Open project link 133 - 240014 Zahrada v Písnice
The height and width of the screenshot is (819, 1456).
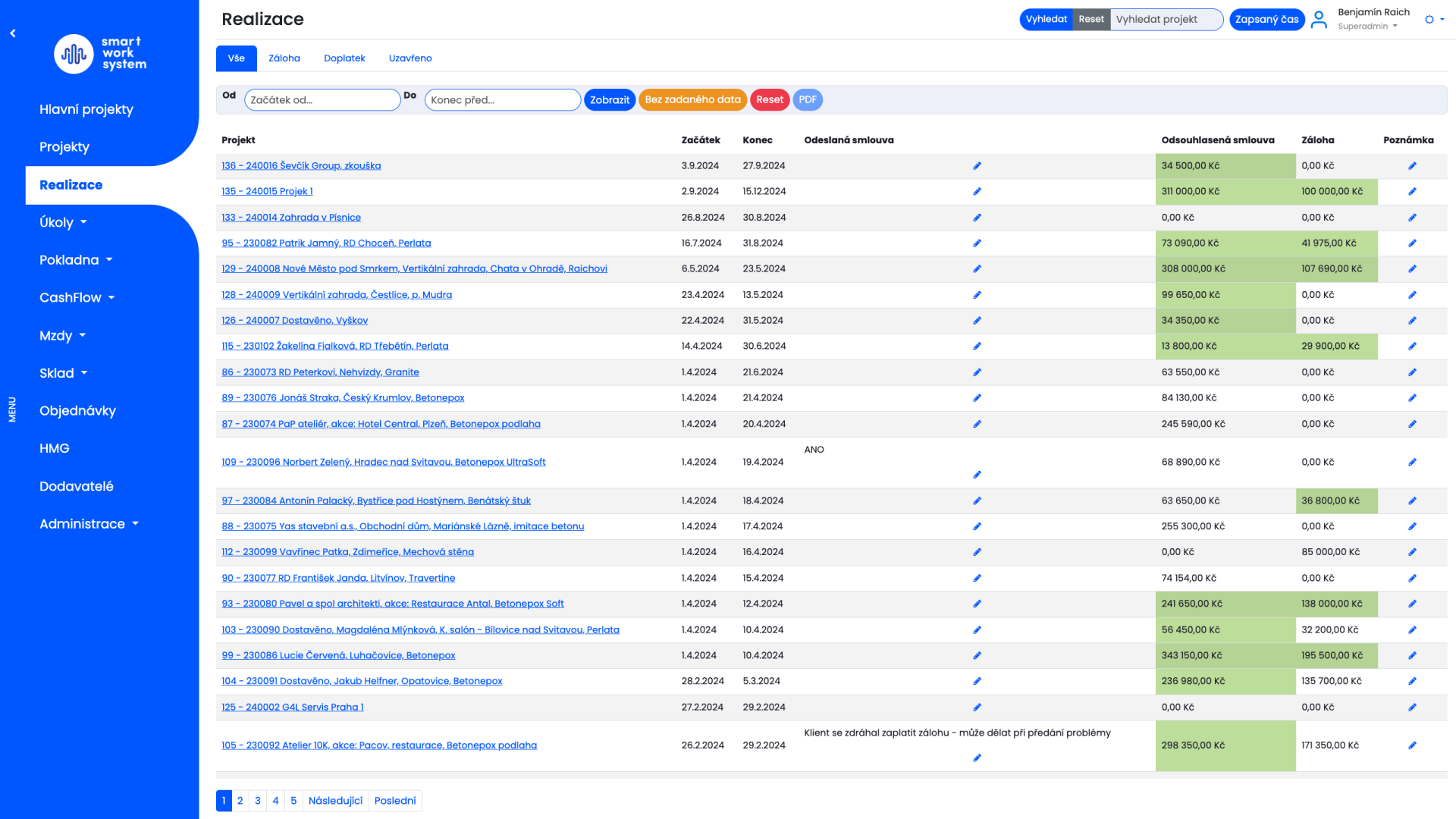(290, 218)
